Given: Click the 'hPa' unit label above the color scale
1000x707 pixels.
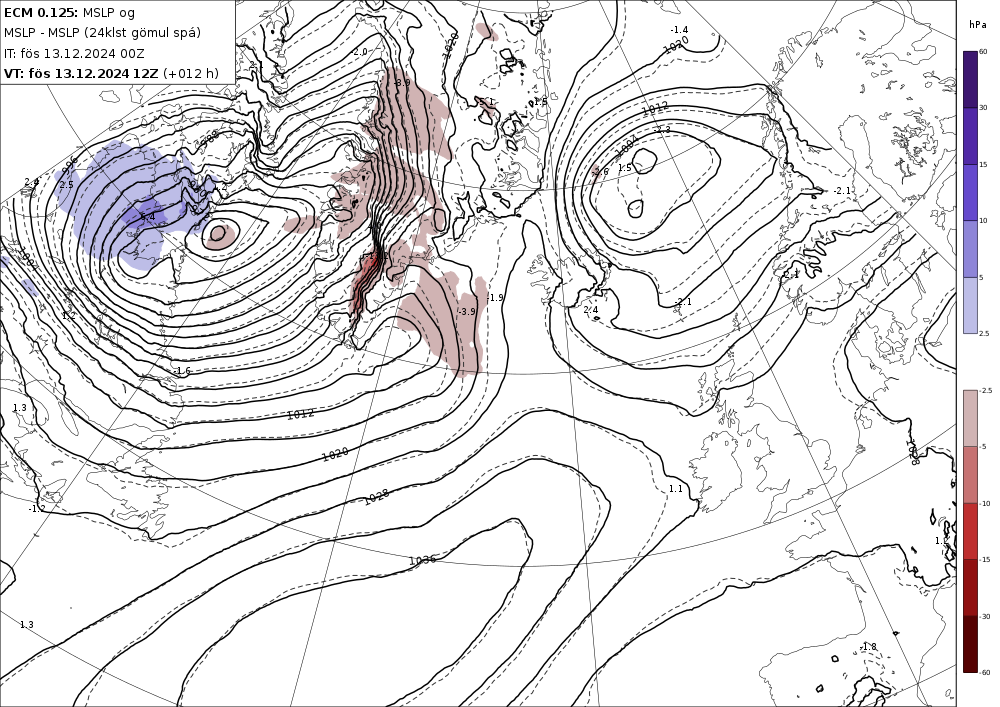Looking at the screenshot, I should coord(977,25).
